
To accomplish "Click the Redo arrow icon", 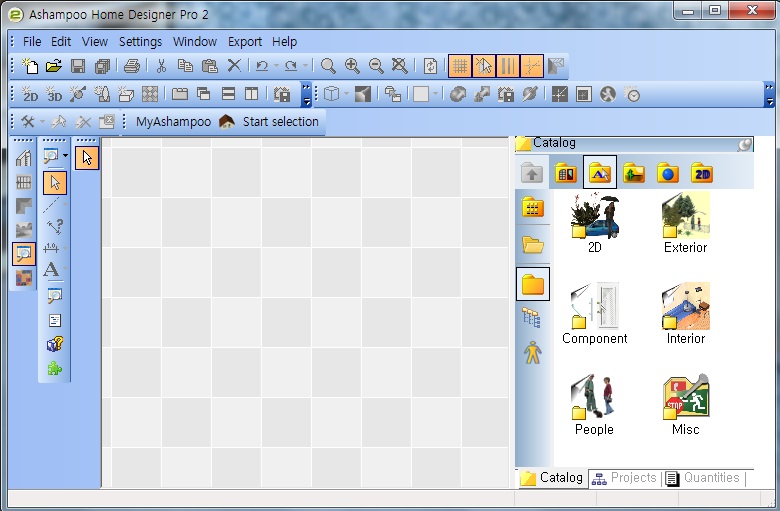I will point(291,66).
